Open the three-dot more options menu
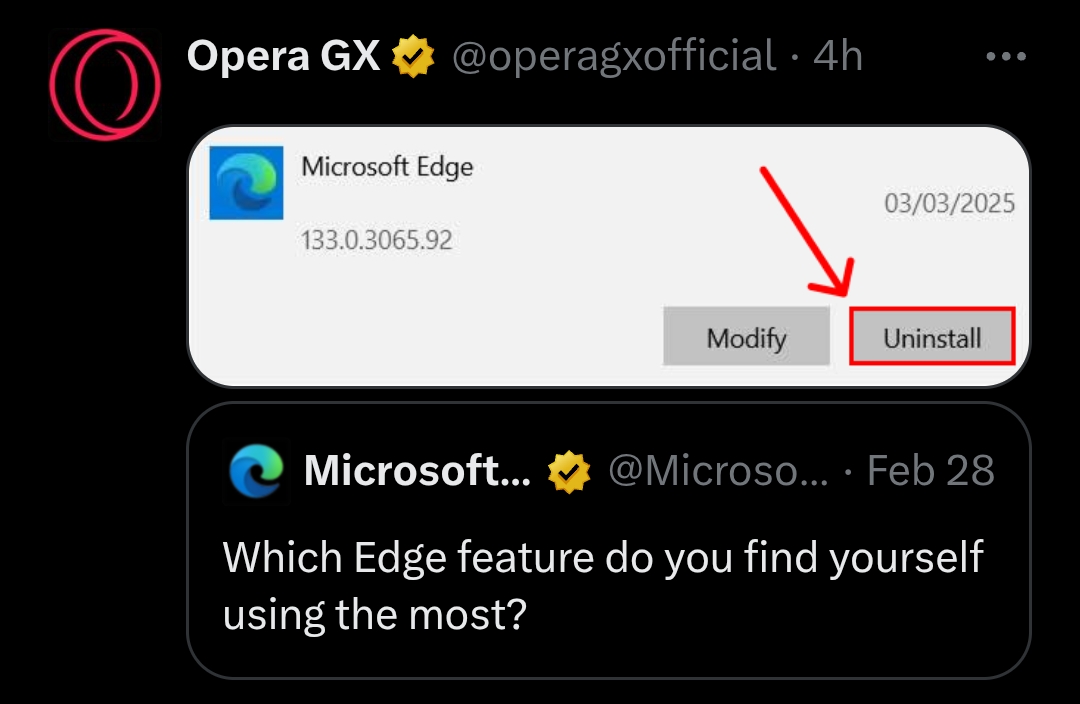Image resolution: width=1080 pixels, height=704 pixels. click(1006, 57)
